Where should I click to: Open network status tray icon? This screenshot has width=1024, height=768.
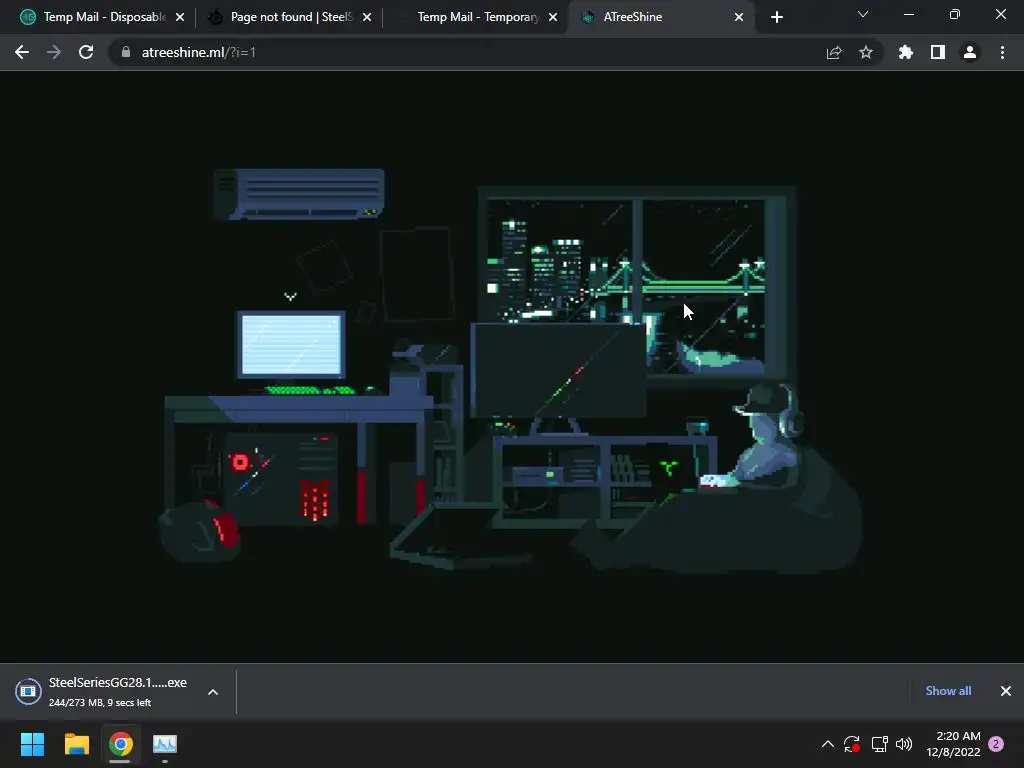(x=879, y=744)
